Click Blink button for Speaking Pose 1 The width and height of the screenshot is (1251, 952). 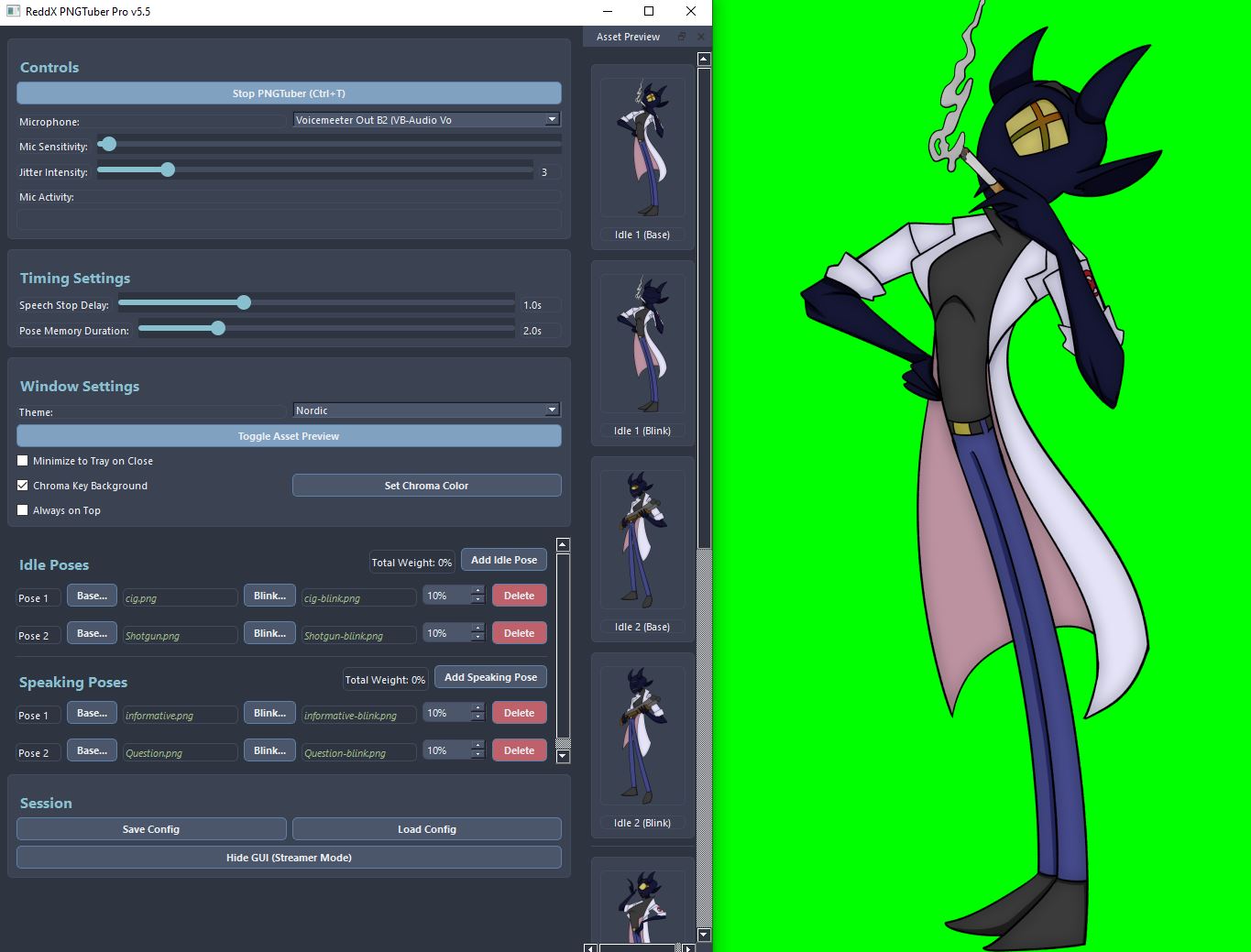click(x=269, y=713)
